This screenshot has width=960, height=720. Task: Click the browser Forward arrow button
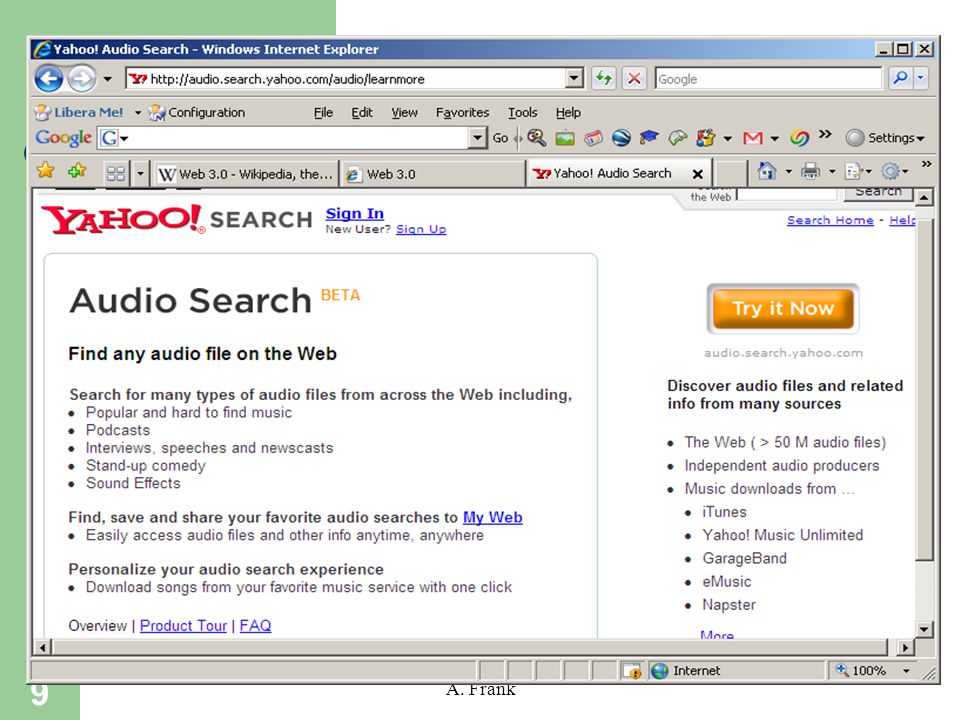[82, 79]
